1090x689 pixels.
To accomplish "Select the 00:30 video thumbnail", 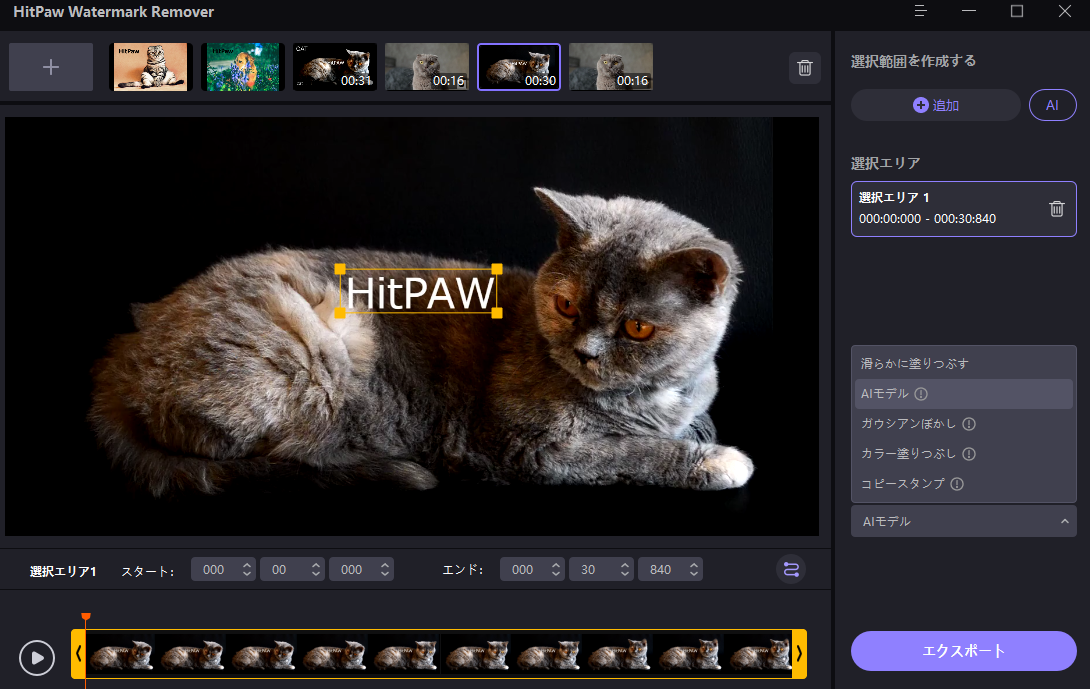I will tap(519, 67).
